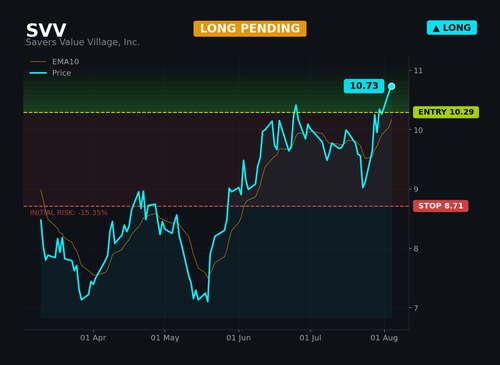The width and height of the screenshot is (500, 365).
Task: Click the 01 Apr date axis label
Action: (93, 338)
